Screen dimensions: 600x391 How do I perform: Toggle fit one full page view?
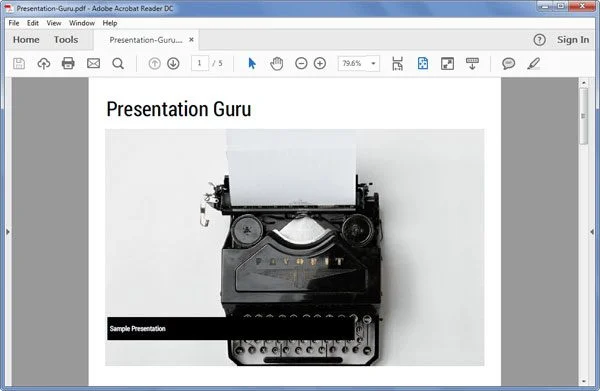pos(423,63)
